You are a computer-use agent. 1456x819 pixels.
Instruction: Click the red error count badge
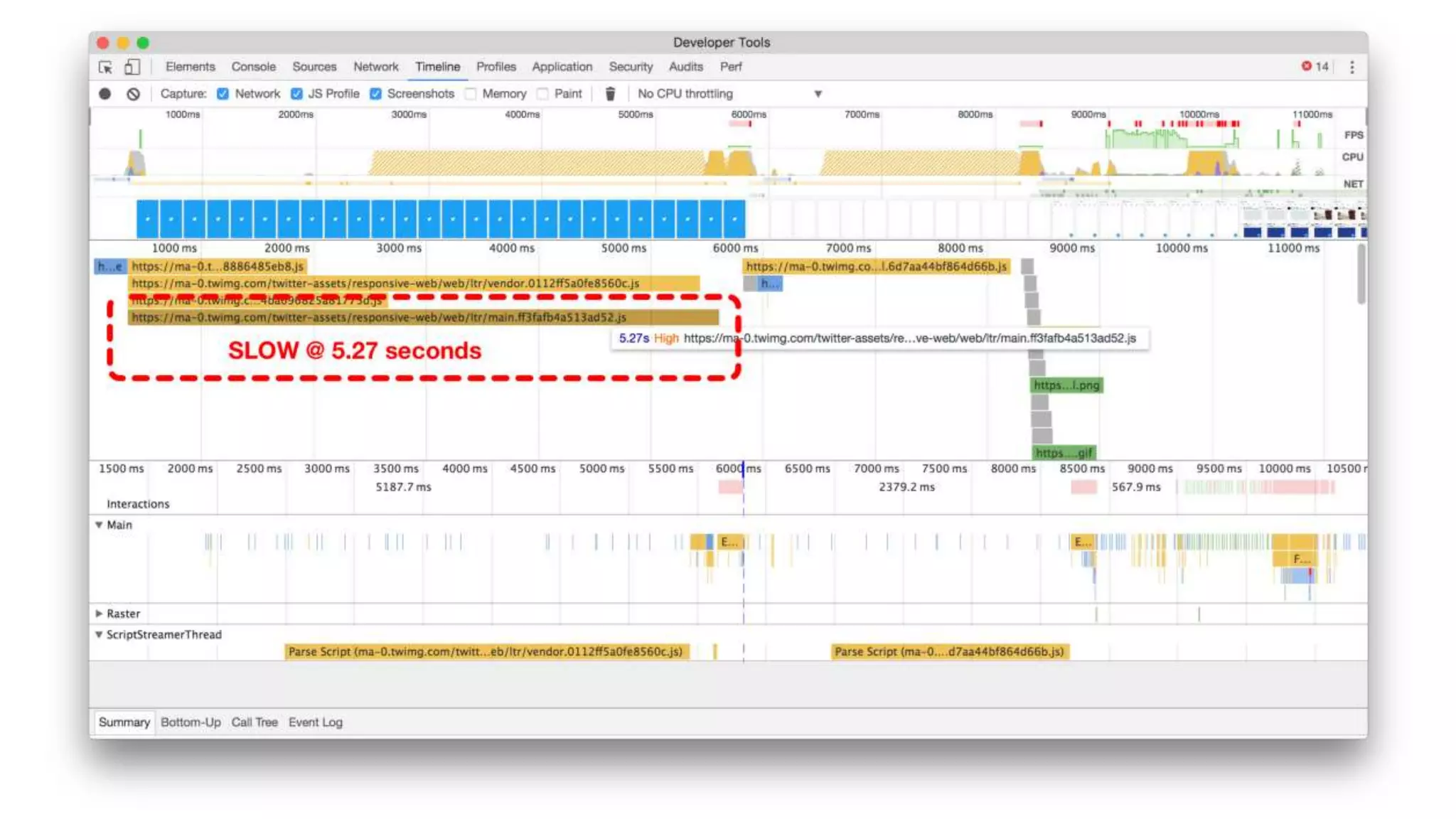click(x=1315, y=66)
